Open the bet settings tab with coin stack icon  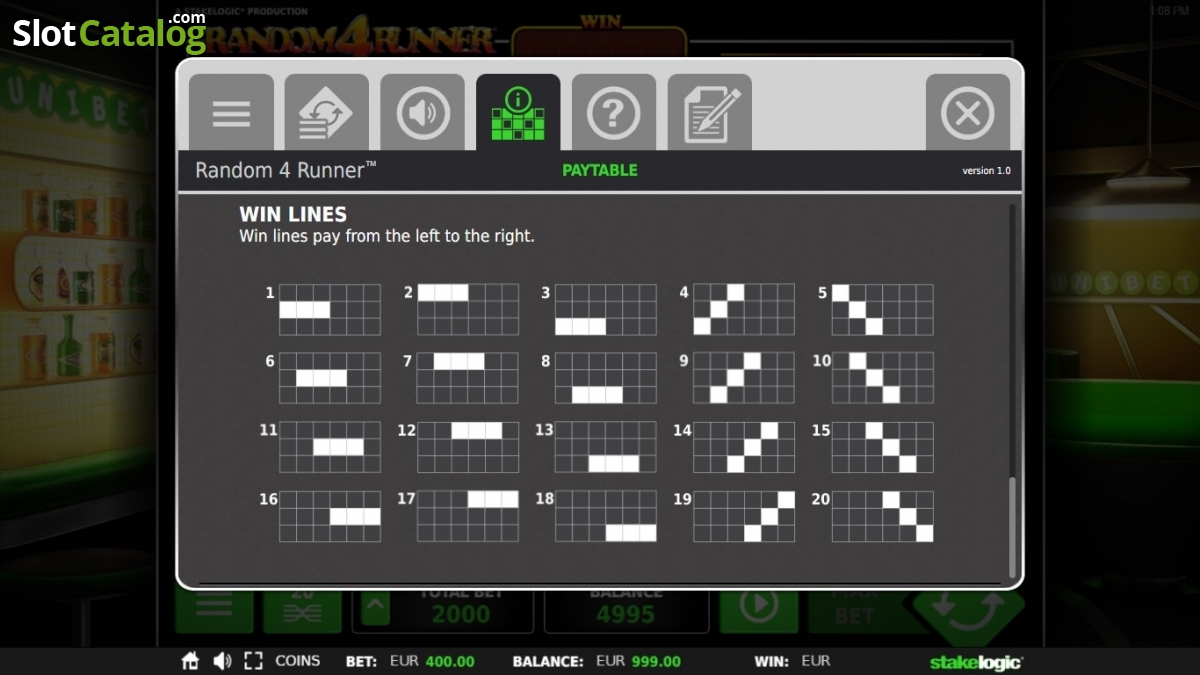pyautogui.click(x=327, y=112)
